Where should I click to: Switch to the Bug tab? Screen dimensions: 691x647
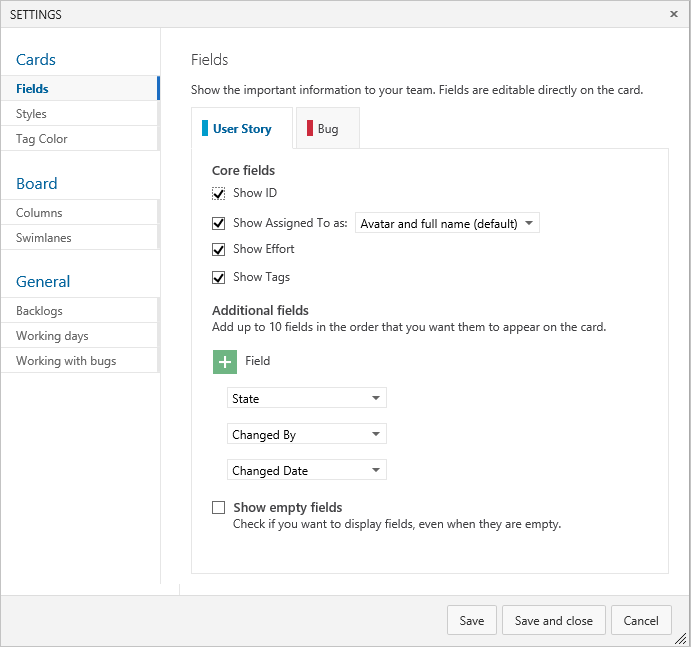click(328, 129)
